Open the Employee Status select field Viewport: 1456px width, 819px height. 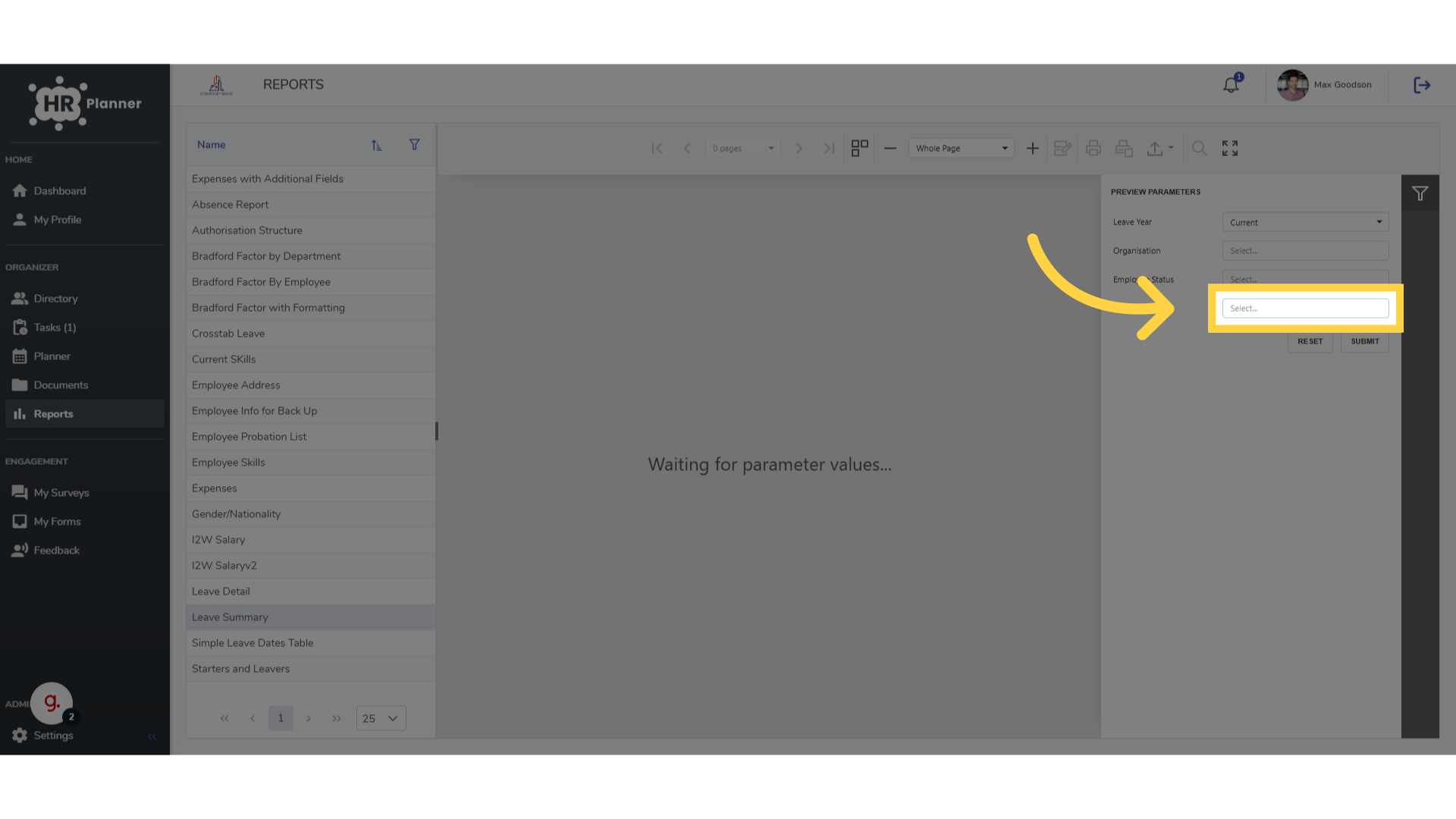coord(1305,278)
